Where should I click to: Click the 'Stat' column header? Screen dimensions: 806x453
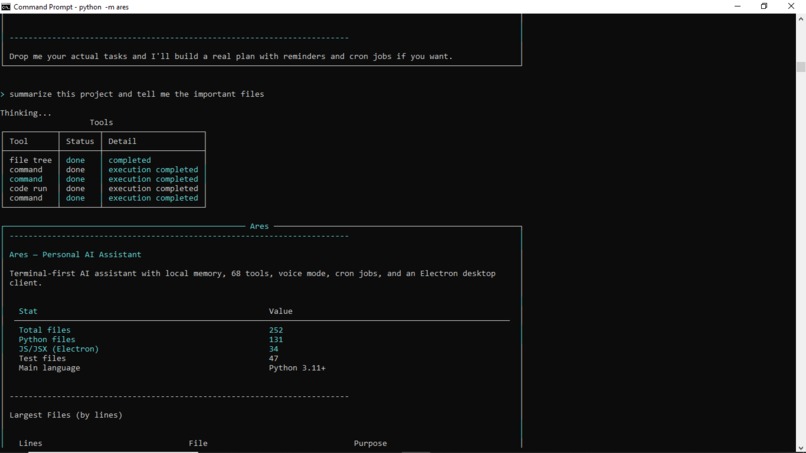click(28, 311)
